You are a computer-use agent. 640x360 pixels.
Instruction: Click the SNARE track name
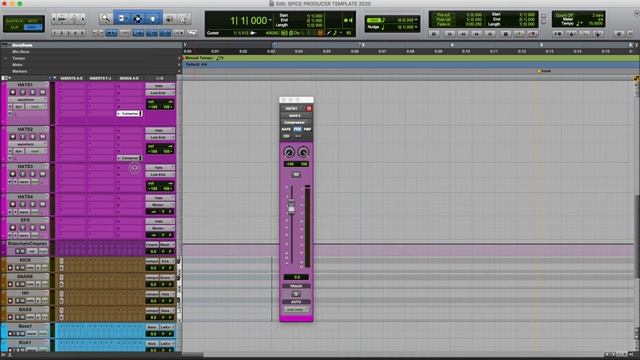[x=25, y=276]
